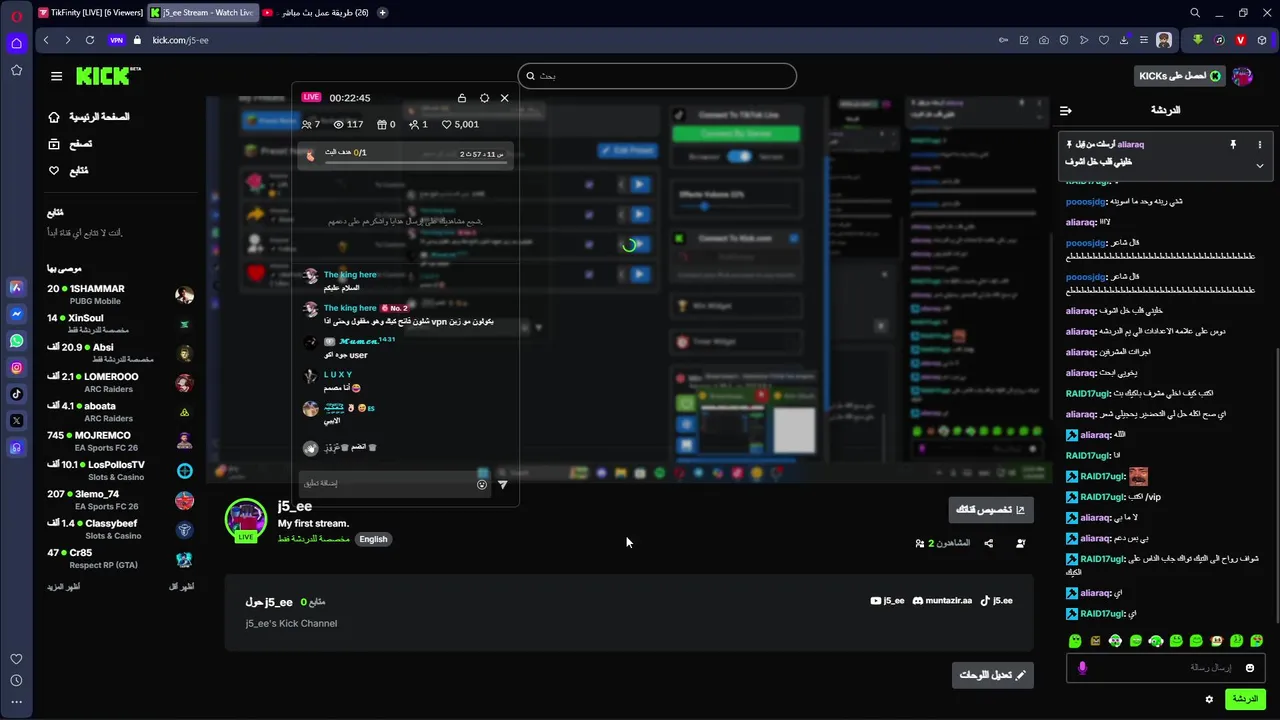The height and width of the screenshot is (720, 1280).
Task: Open Opera easy setup sliders icon
Action: coord(1144,40)
